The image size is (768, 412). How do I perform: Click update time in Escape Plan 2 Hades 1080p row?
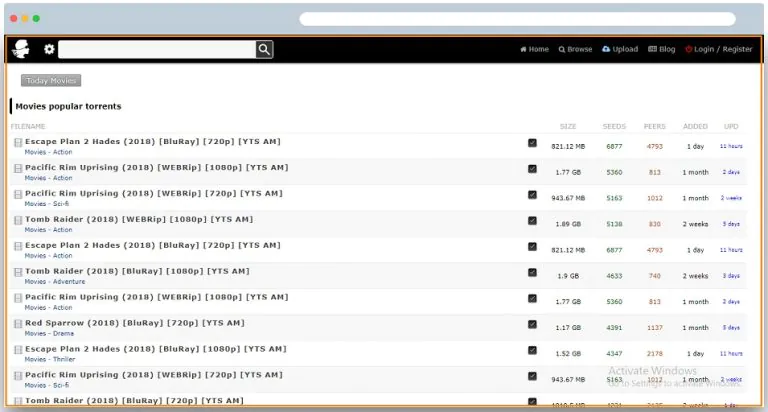click(x=731, y=354)
